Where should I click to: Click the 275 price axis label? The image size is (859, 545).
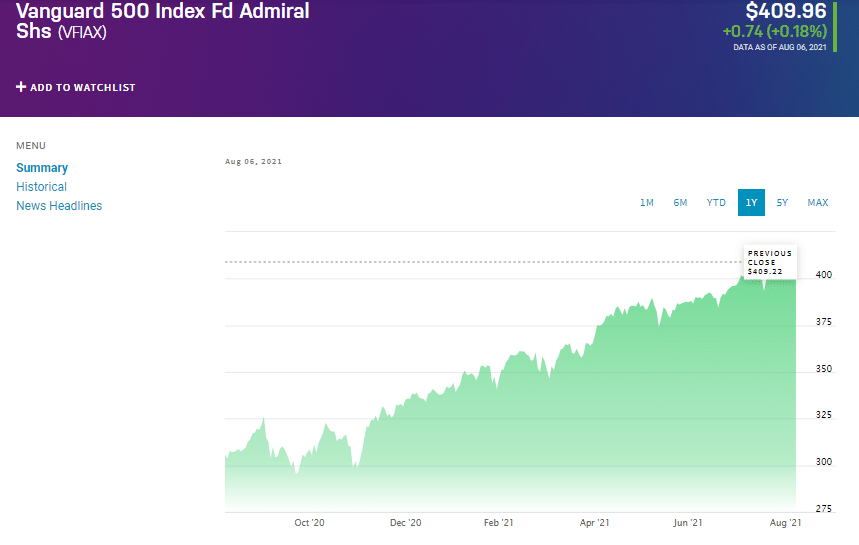(x=823, y=509)
